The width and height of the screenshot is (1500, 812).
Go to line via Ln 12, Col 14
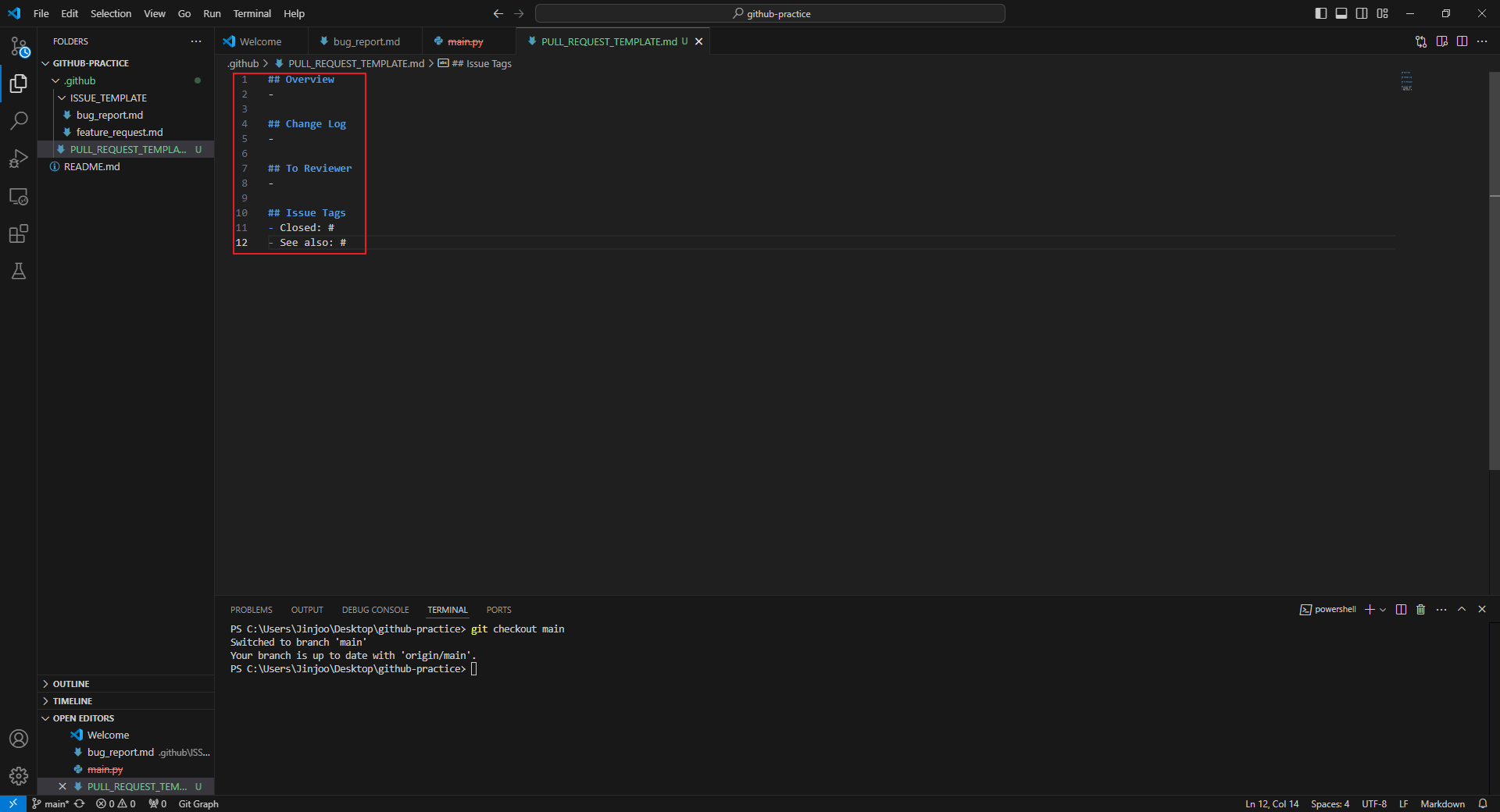click(1272, 803)
